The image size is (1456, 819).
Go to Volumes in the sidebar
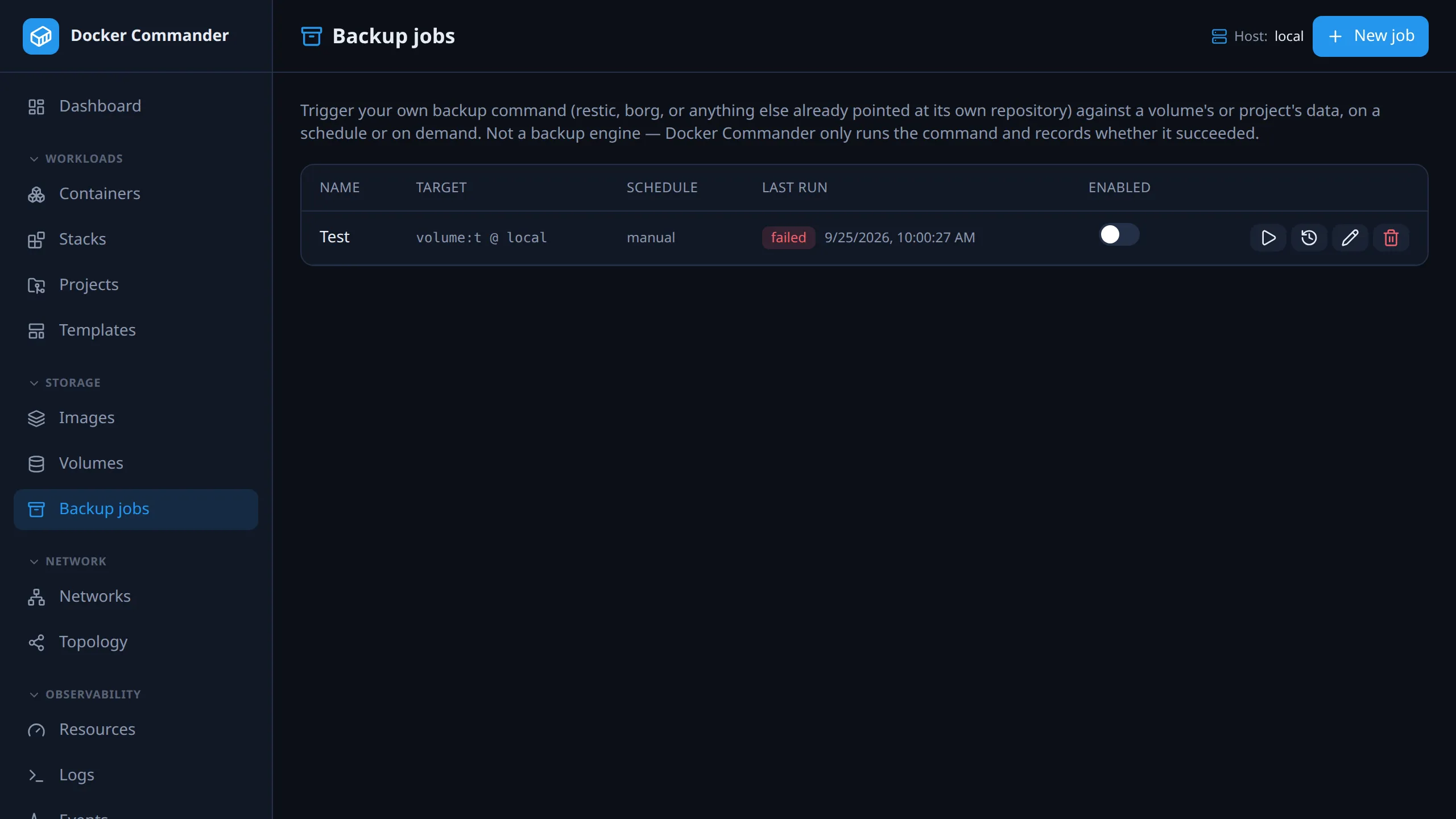click(x=136, y=464)
